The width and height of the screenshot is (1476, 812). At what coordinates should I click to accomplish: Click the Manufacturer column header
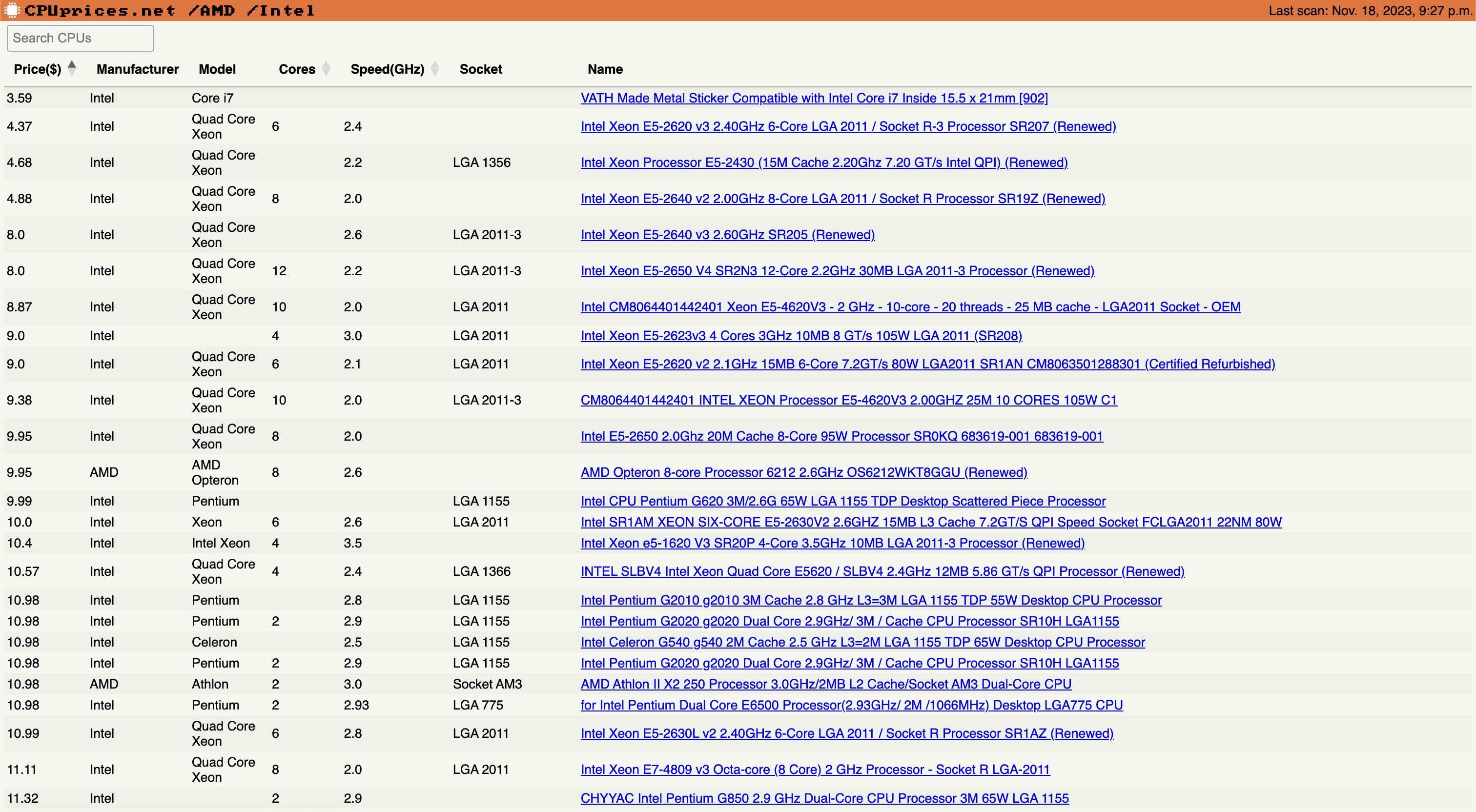click(138, 69)
